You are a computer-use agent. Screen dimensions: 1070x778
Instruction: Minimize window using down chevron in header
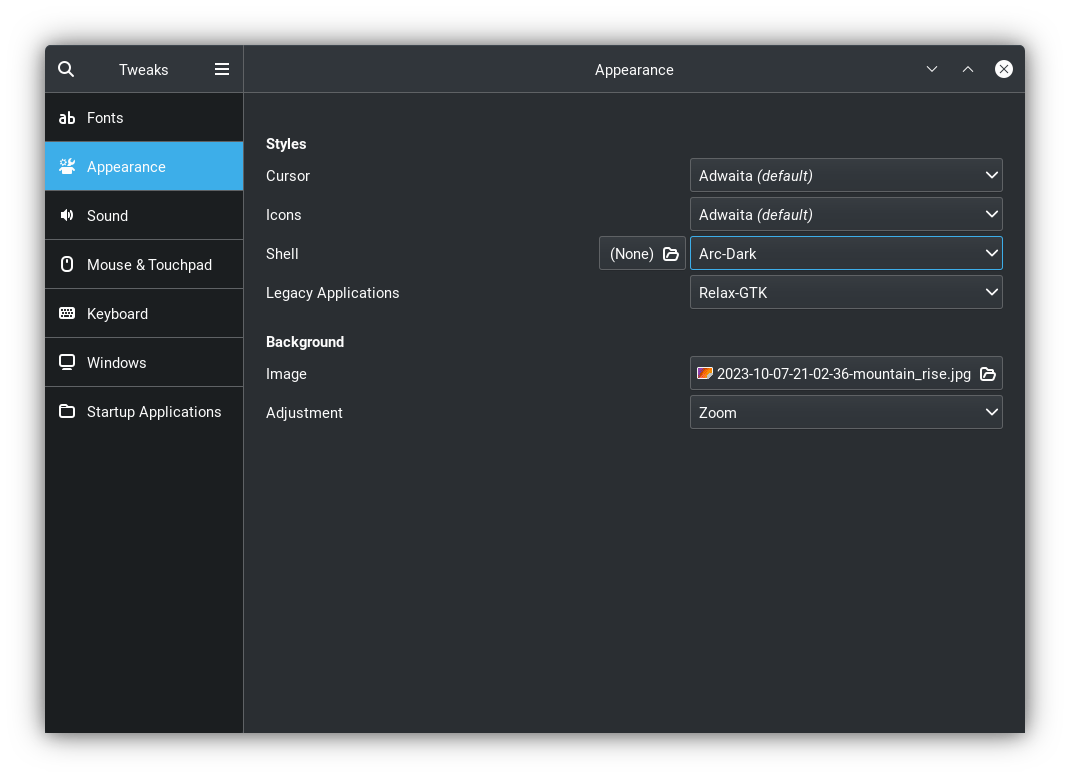[x=931, y=69]
